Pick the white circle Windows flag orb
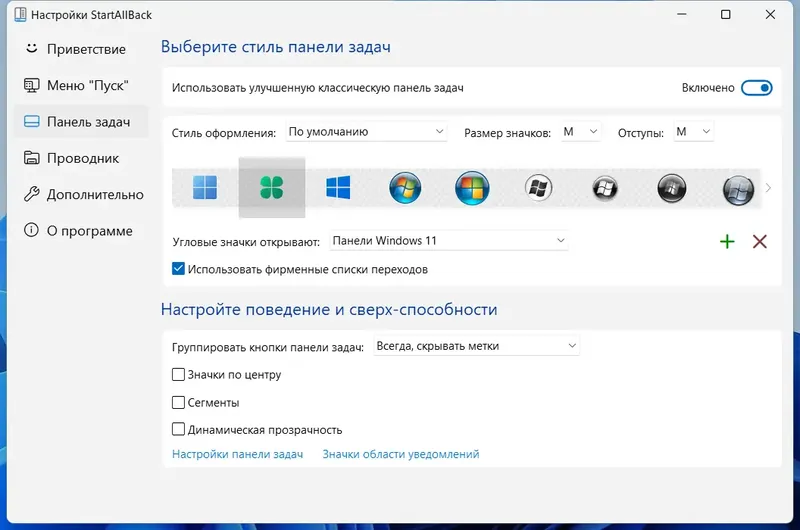 pyautogui.click(x=539, y=188)
